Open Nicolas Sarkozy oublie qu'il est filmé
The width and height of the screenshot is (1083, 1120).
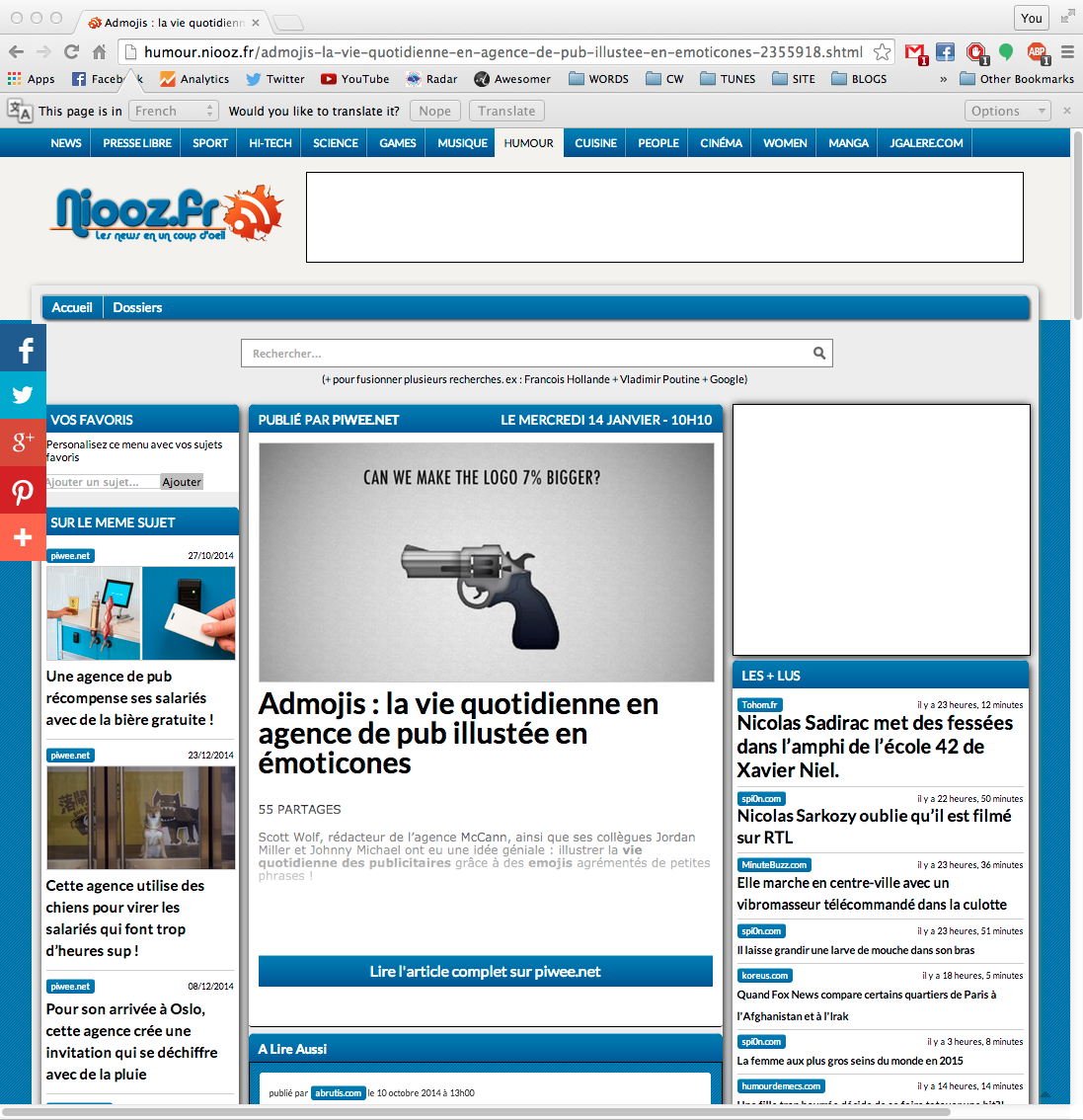click(x=874, y=827)
